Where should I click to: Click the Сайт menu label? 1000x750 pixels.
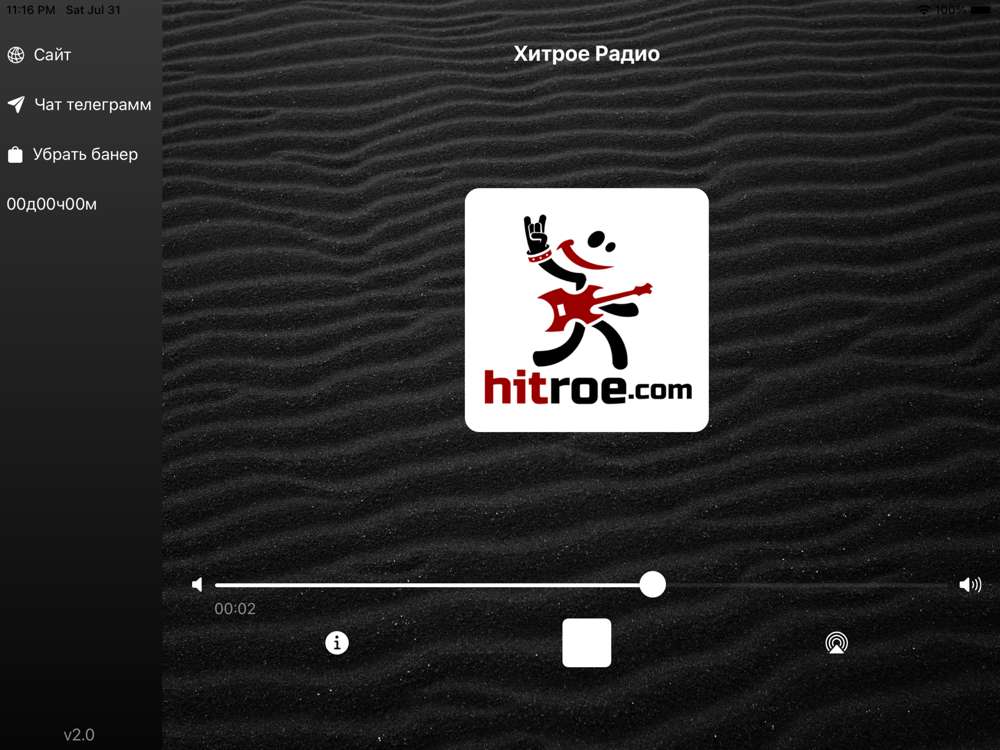[52, 55]
